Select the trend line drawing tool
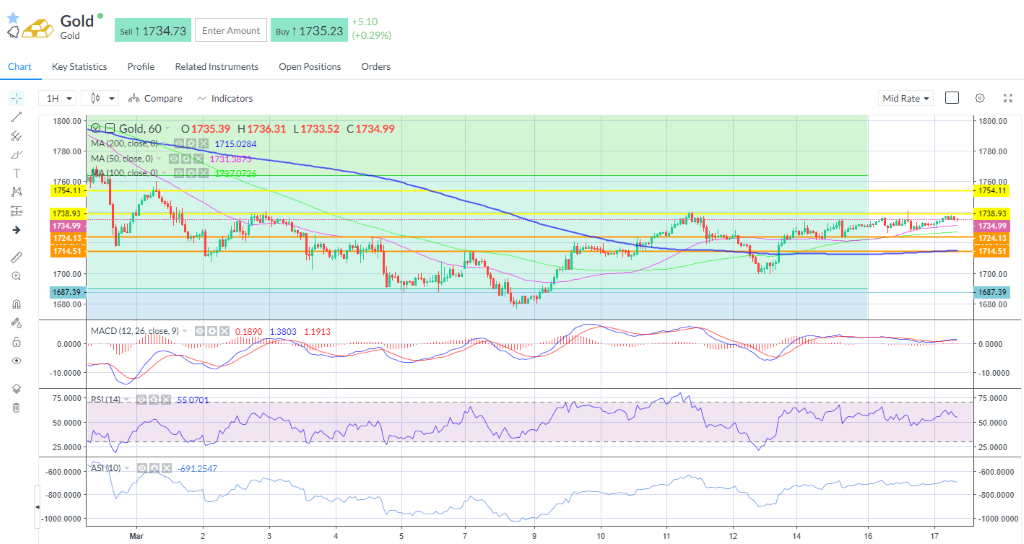The width and height of the screenshot is (1024, 544). (16, 117)
